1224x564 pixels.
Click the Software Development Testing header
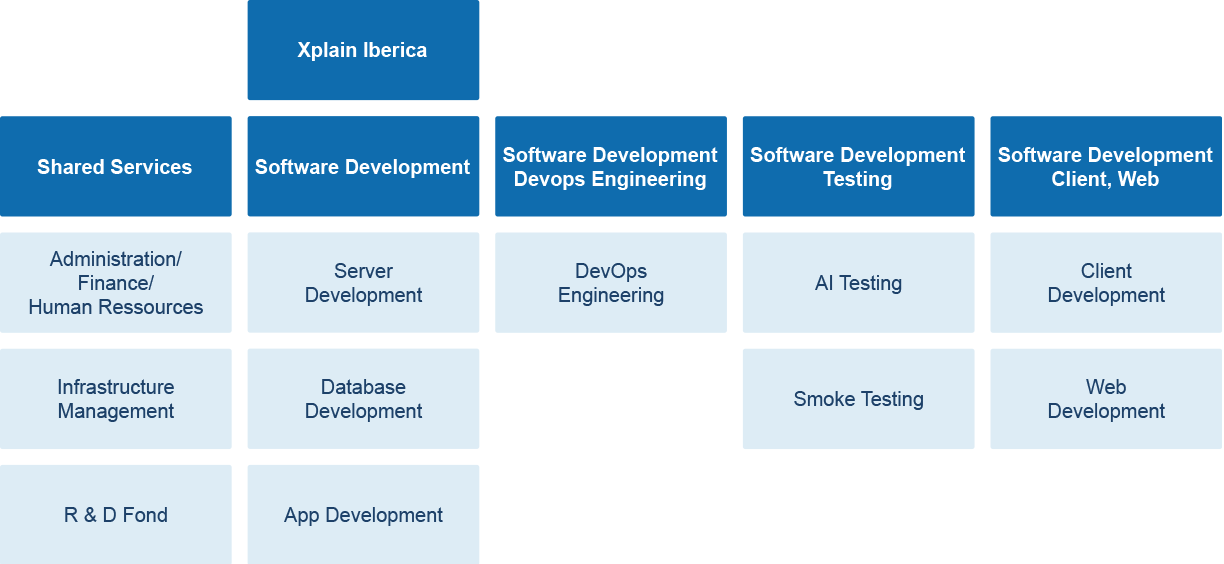[858, 166]
